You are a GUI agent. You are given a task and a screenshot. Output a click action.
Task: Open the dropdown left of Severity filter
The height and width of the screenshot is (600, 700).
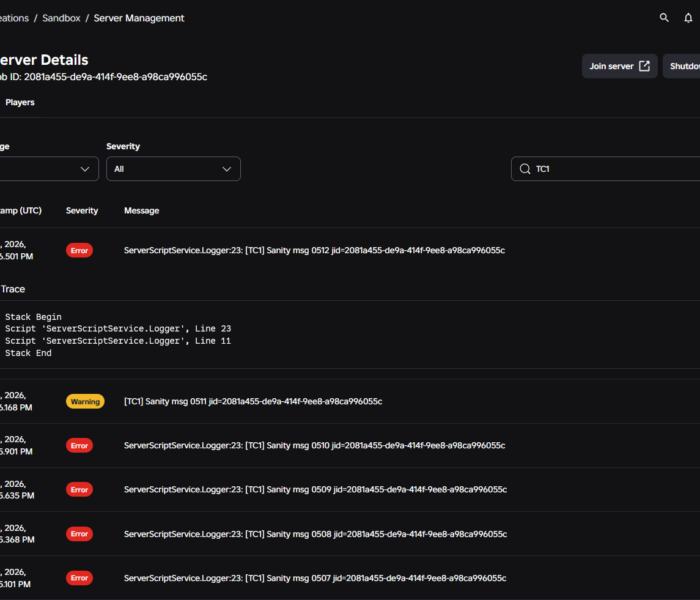coord(49,169)
